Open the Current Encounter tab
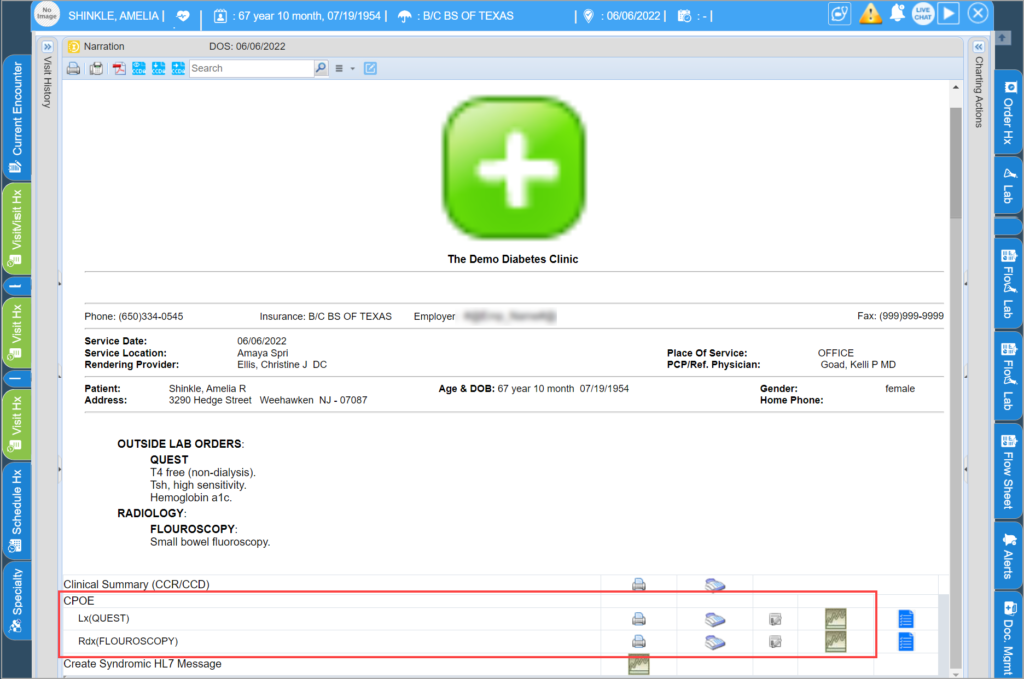 pos(16,118)
